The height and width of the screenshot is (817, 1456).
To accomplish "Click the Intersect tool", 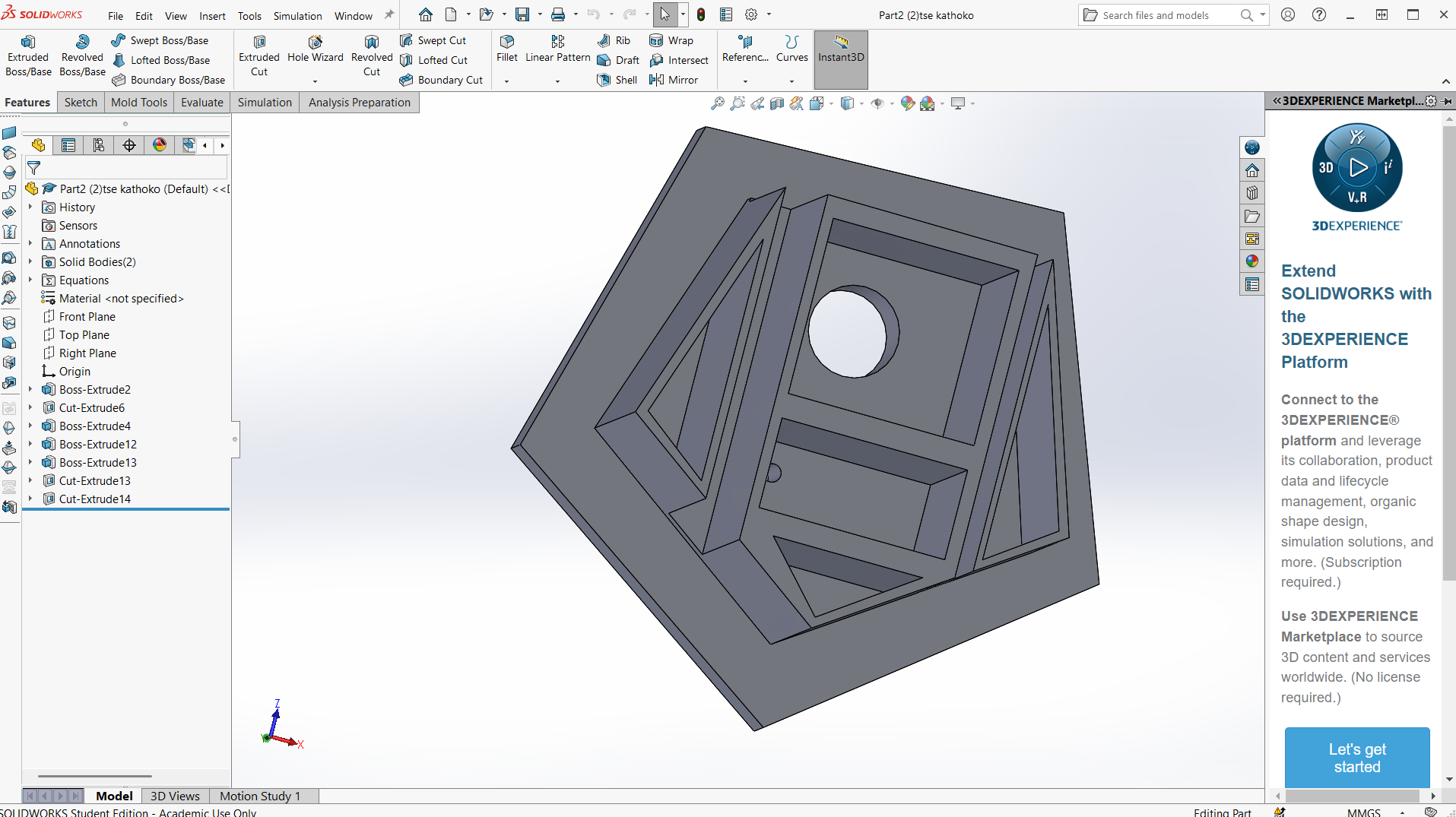I will 679,60.
